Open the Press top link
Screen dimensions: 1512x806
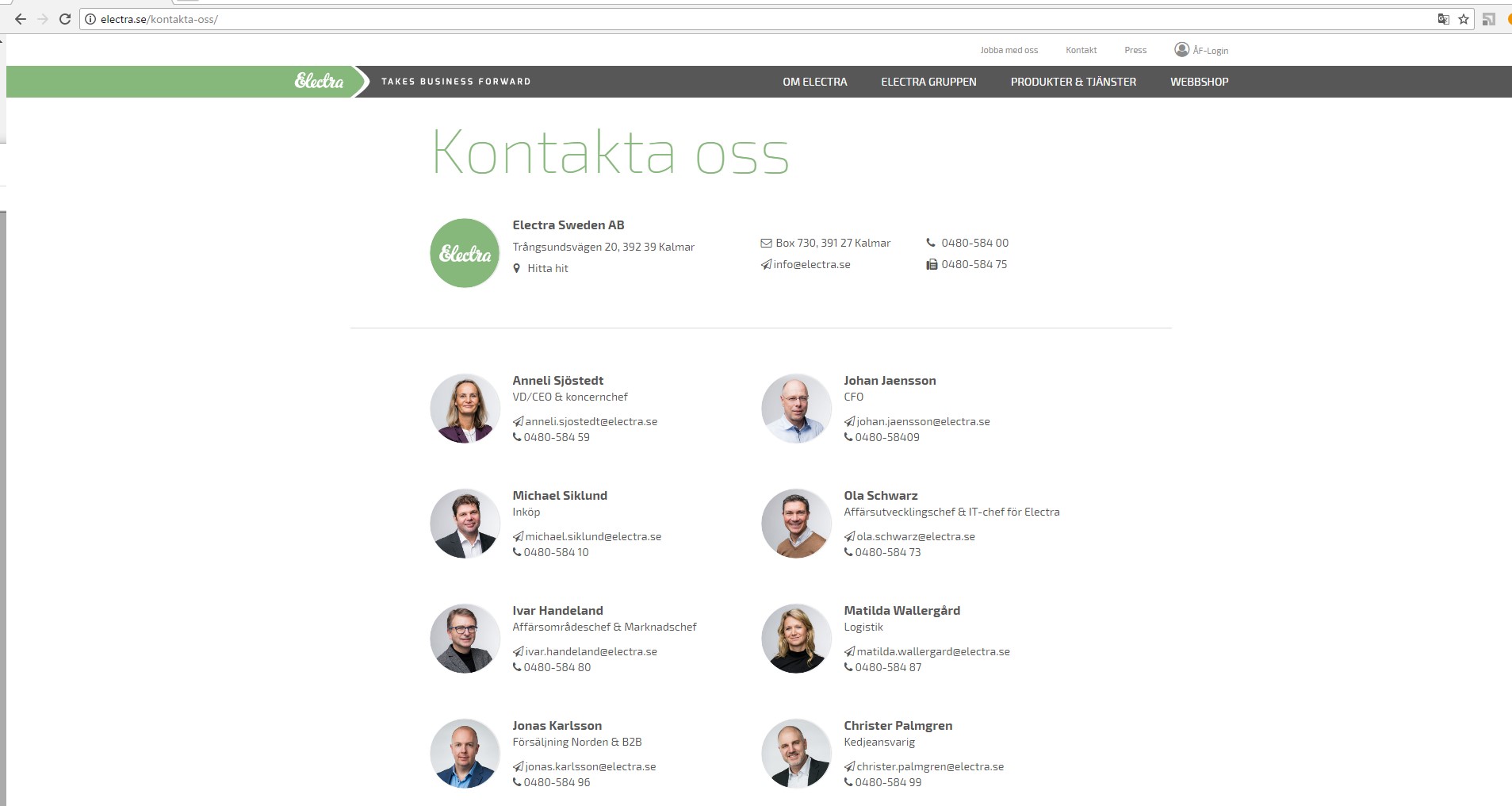(x=1135, y=50)
